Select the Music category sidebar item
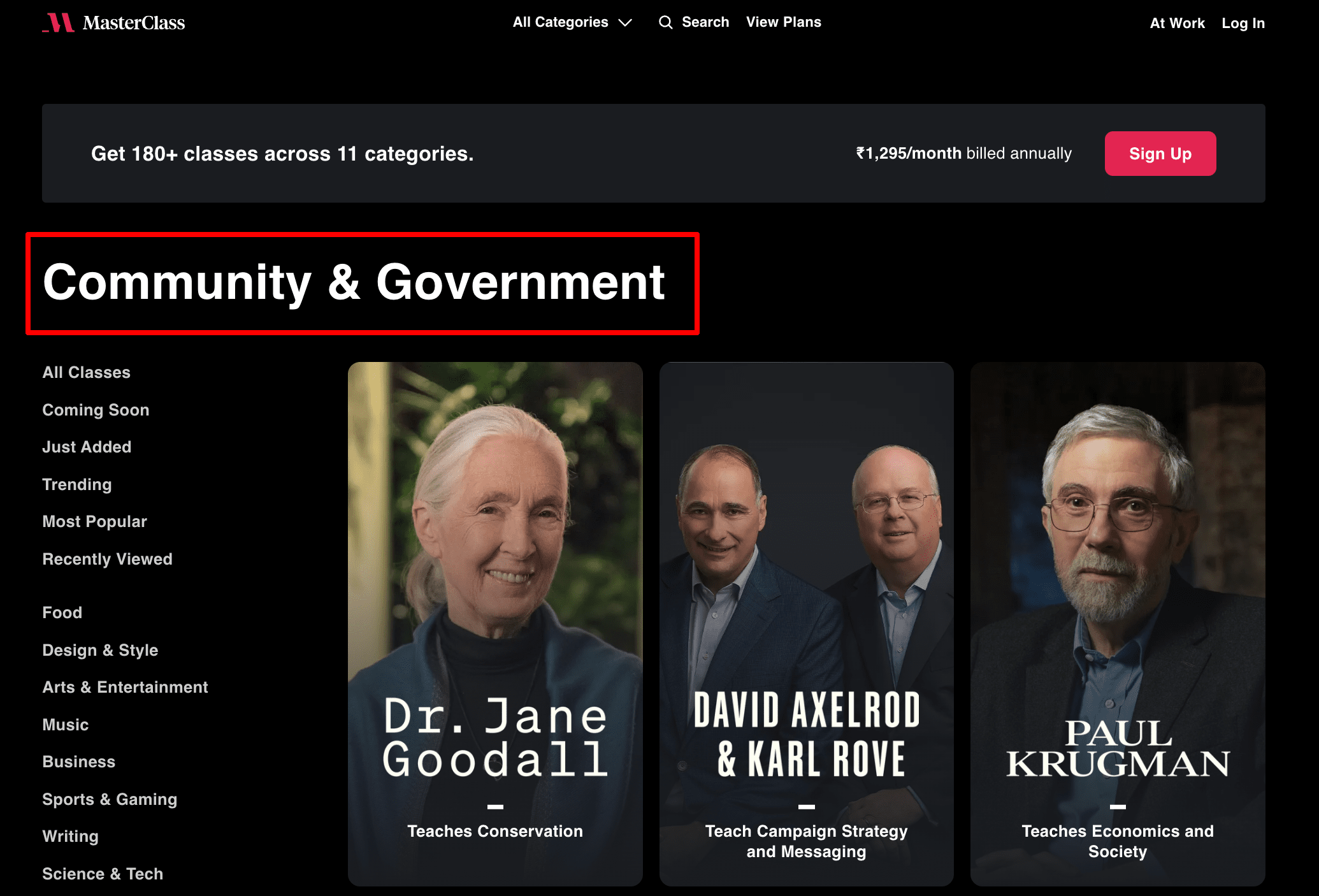The image size is (1319, 896). [64, 724]
